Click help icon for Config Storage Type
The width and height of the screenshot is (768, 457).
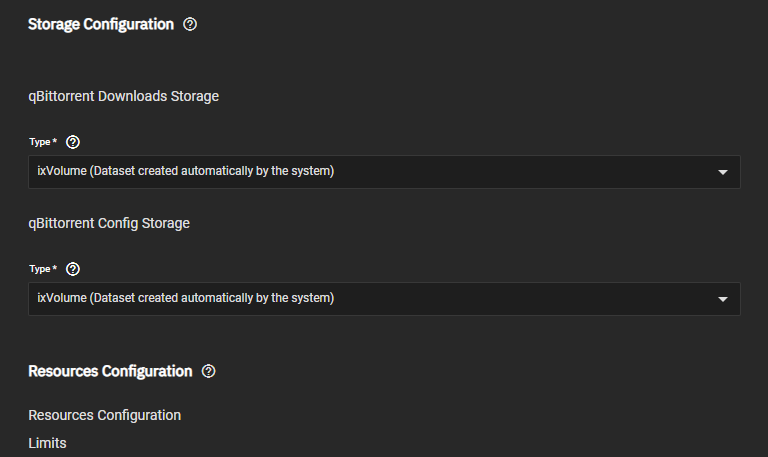[x=72, y=269]
